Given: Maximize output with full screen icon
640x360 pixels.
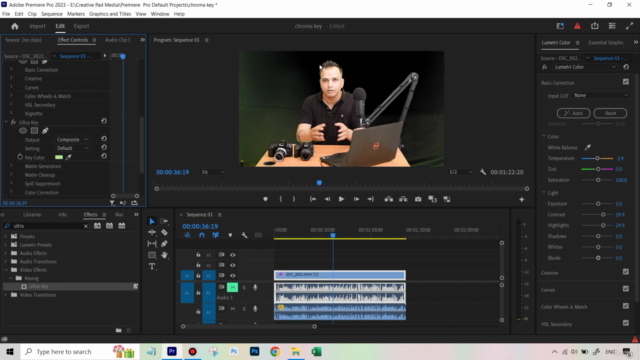Looking at the screenshot, I should [629, 26].
